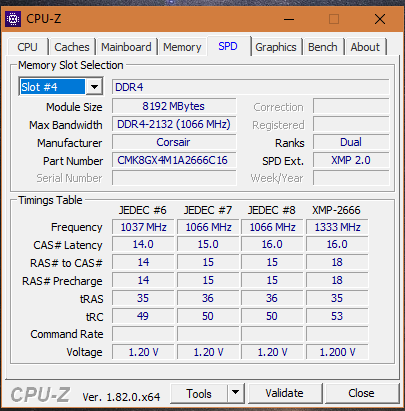Click the Validate button
The height and width of the screenshot is (411, 405).
click(284, 393)
